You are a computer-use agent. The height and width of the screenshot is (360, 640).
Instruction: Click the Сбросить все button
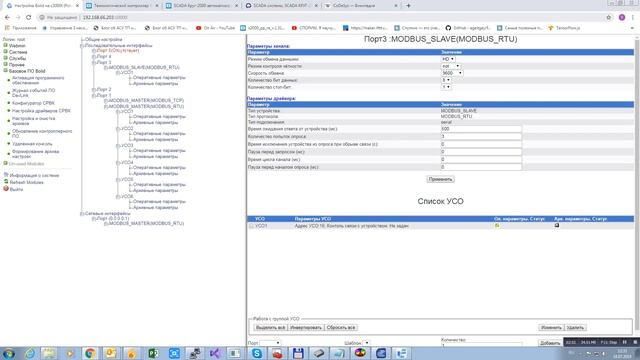[341, 327]
